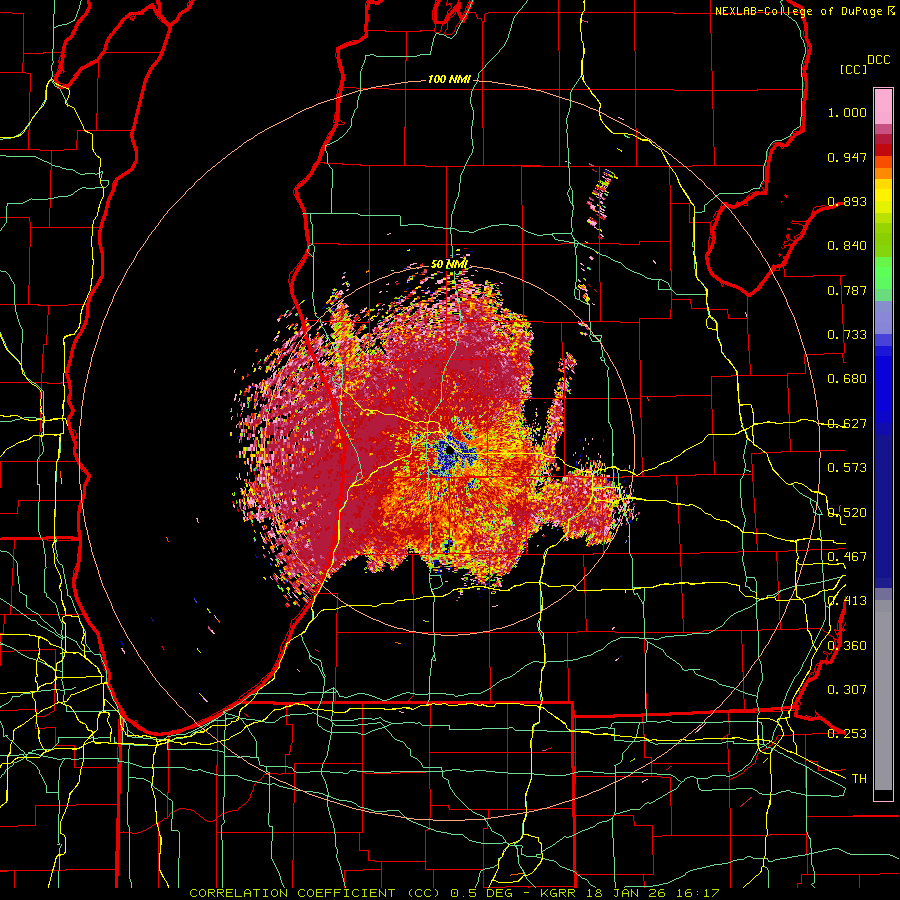Click the 0.840 legend value
The image size is (900, 900).
coord(847,246)
